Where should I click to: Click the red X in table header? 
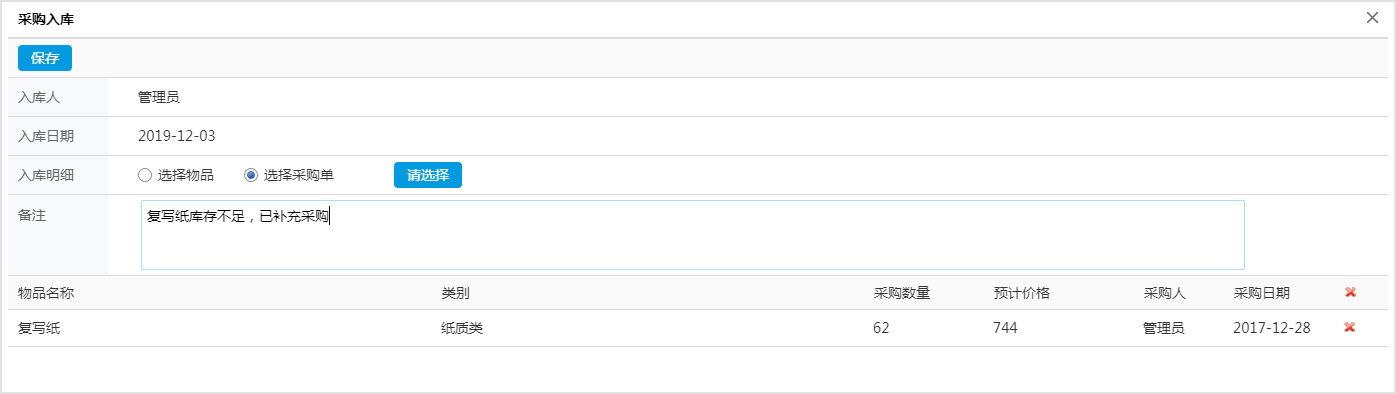(1350, 292)
